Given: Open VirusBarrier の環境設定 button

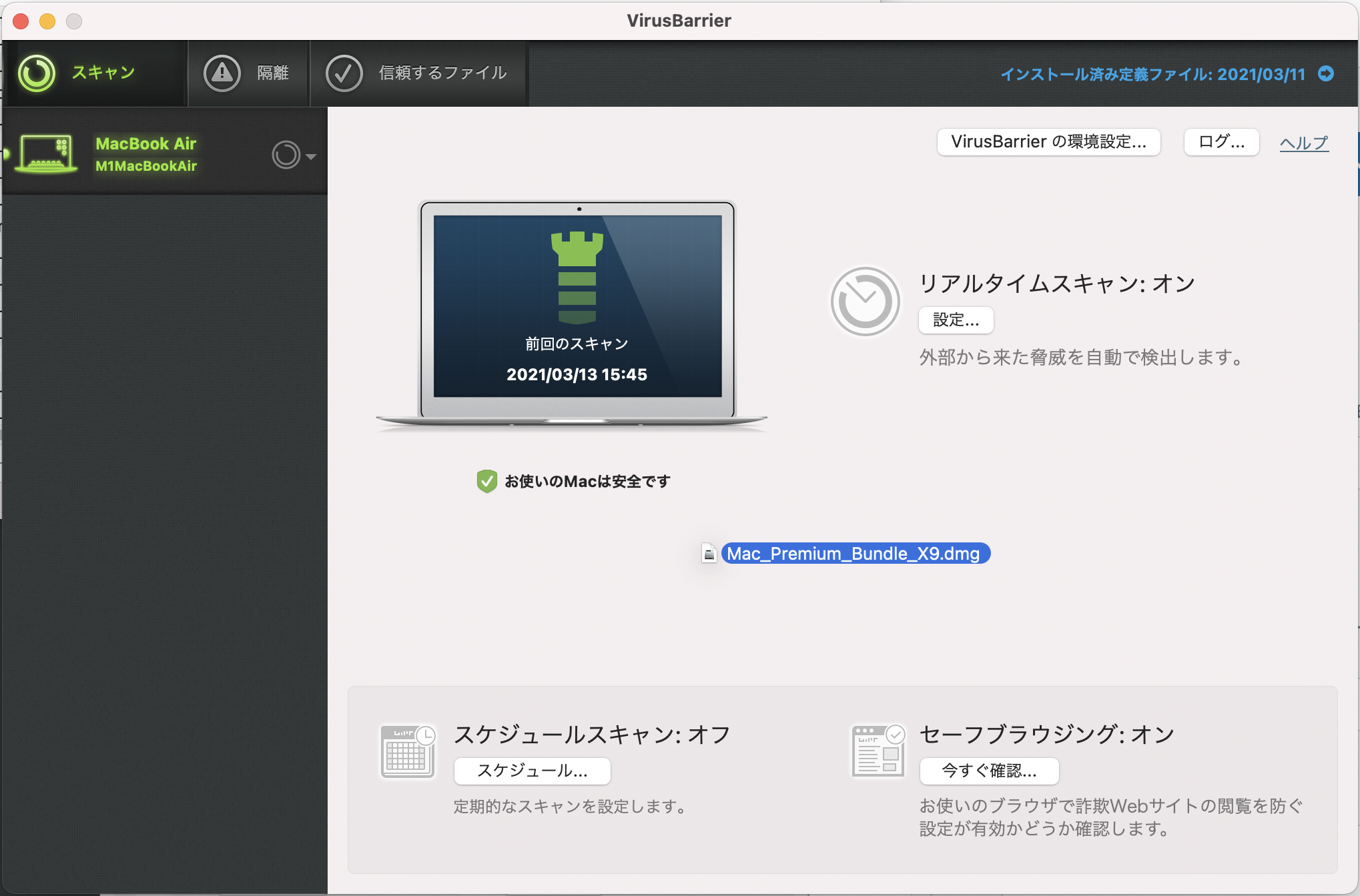Looking at the screenshot, I should click(x=1048, y=142).
